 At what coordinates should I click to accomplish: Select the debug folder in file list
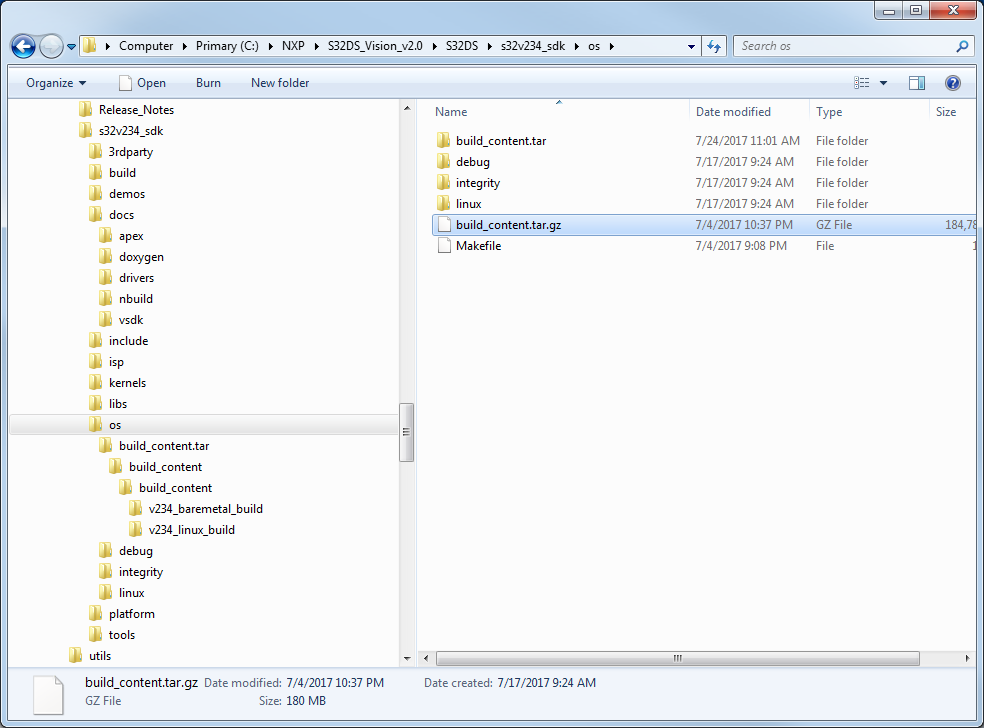pyautogui.click(x=473, y=162)
